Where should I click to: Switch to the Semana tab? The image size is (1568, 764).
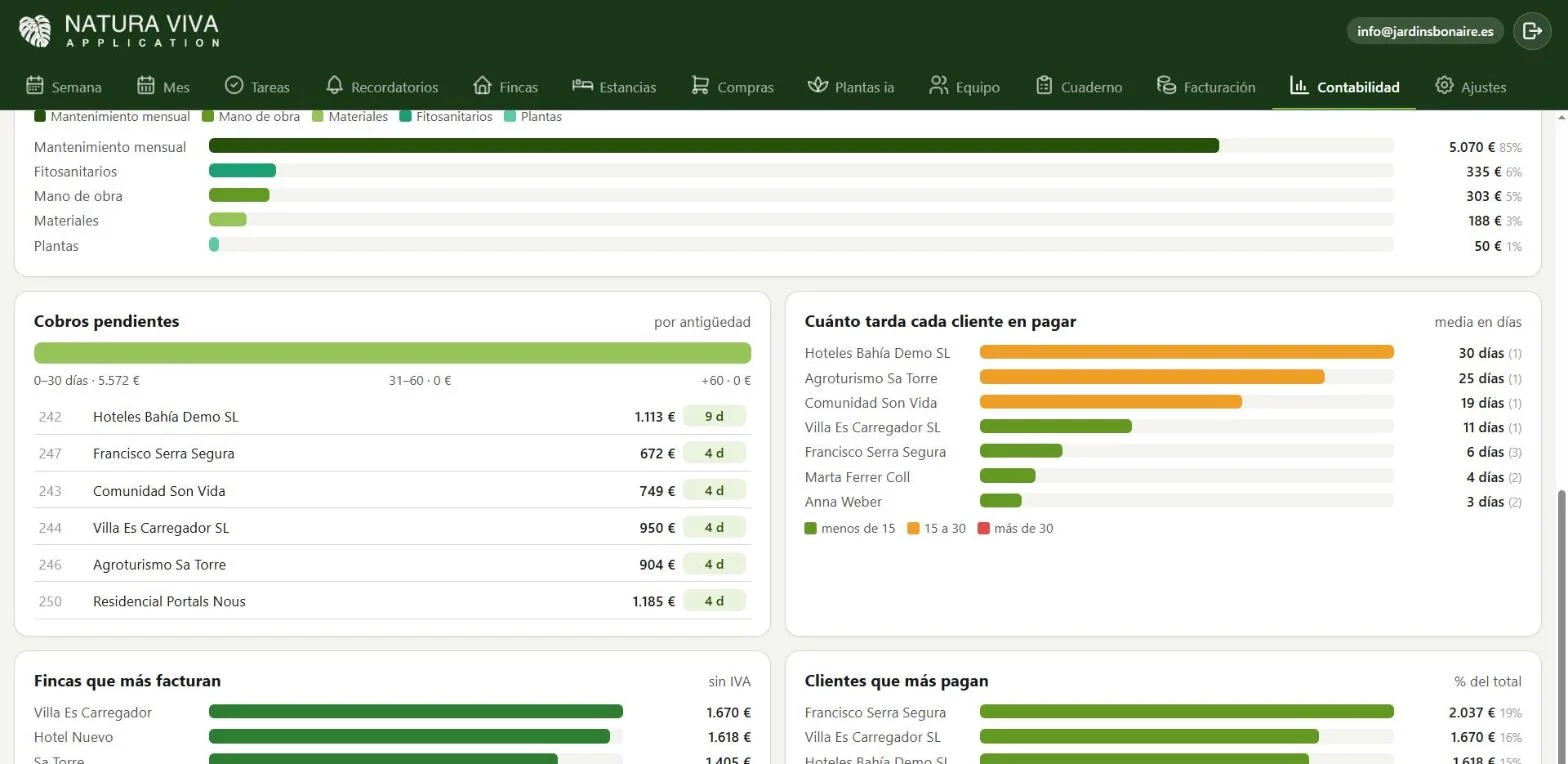coord(64,87)
